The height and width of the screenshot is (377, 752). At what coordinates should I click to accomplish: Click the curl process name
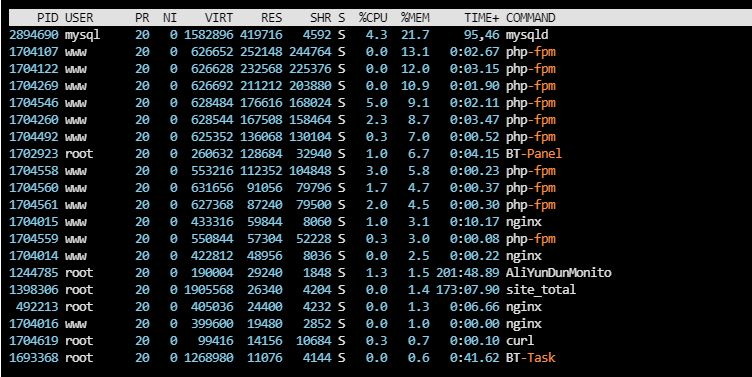[x=520, y=341]
